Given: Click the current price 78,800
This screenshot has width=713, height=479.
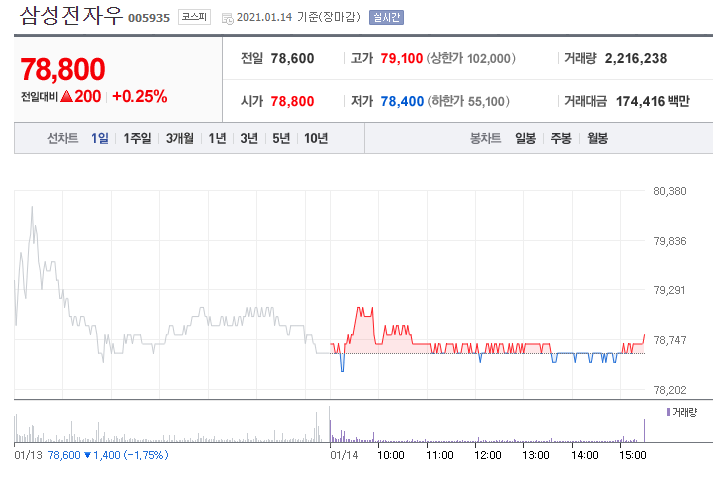Looking at the screenshot, I should [x=63, y=69].
